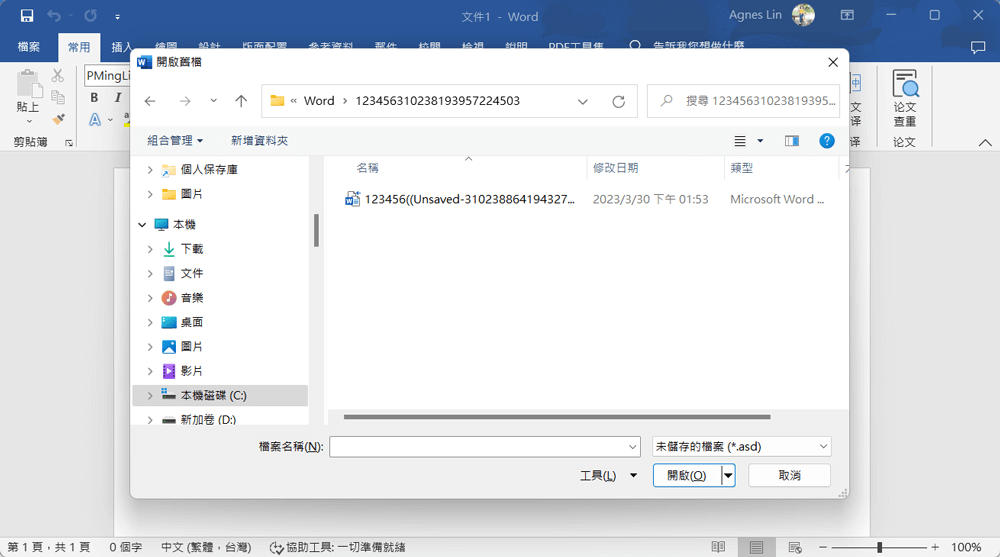Screen dimensions: 1000x557
Task: Select 音樂 in navigation tree
Action: pos(182,298)
